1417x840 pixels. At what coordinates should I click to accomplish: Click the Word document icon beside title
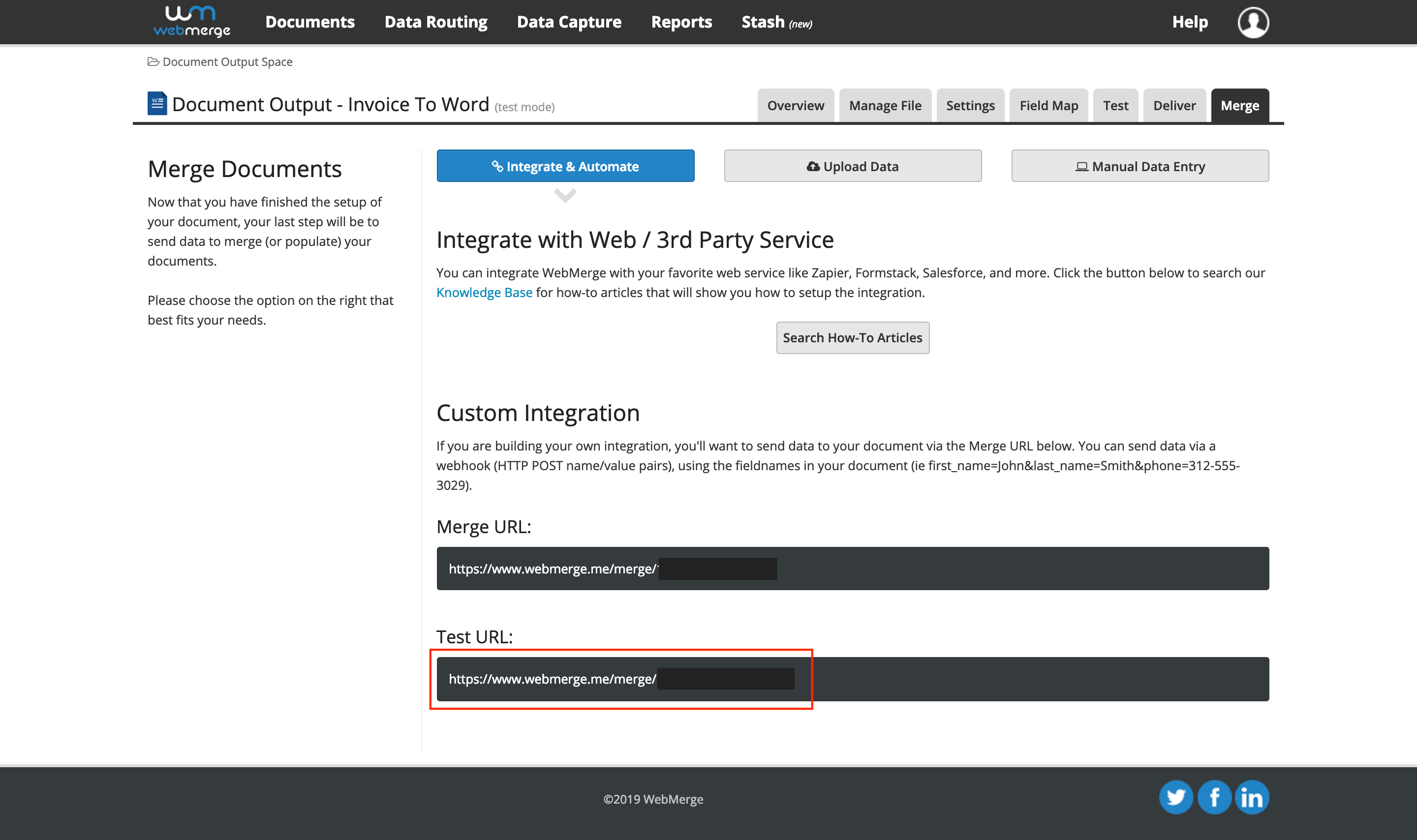pos(157,104)
